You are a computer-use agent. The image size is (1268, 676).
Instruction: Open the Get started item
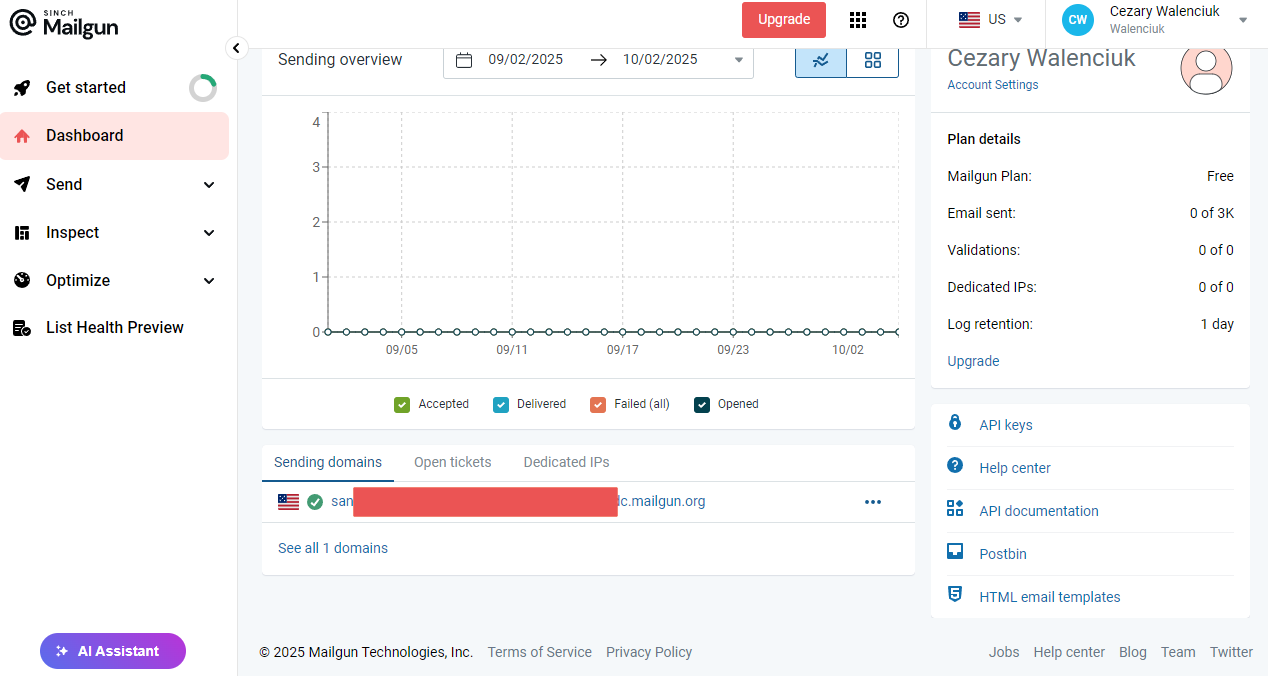tap(114, 88)
